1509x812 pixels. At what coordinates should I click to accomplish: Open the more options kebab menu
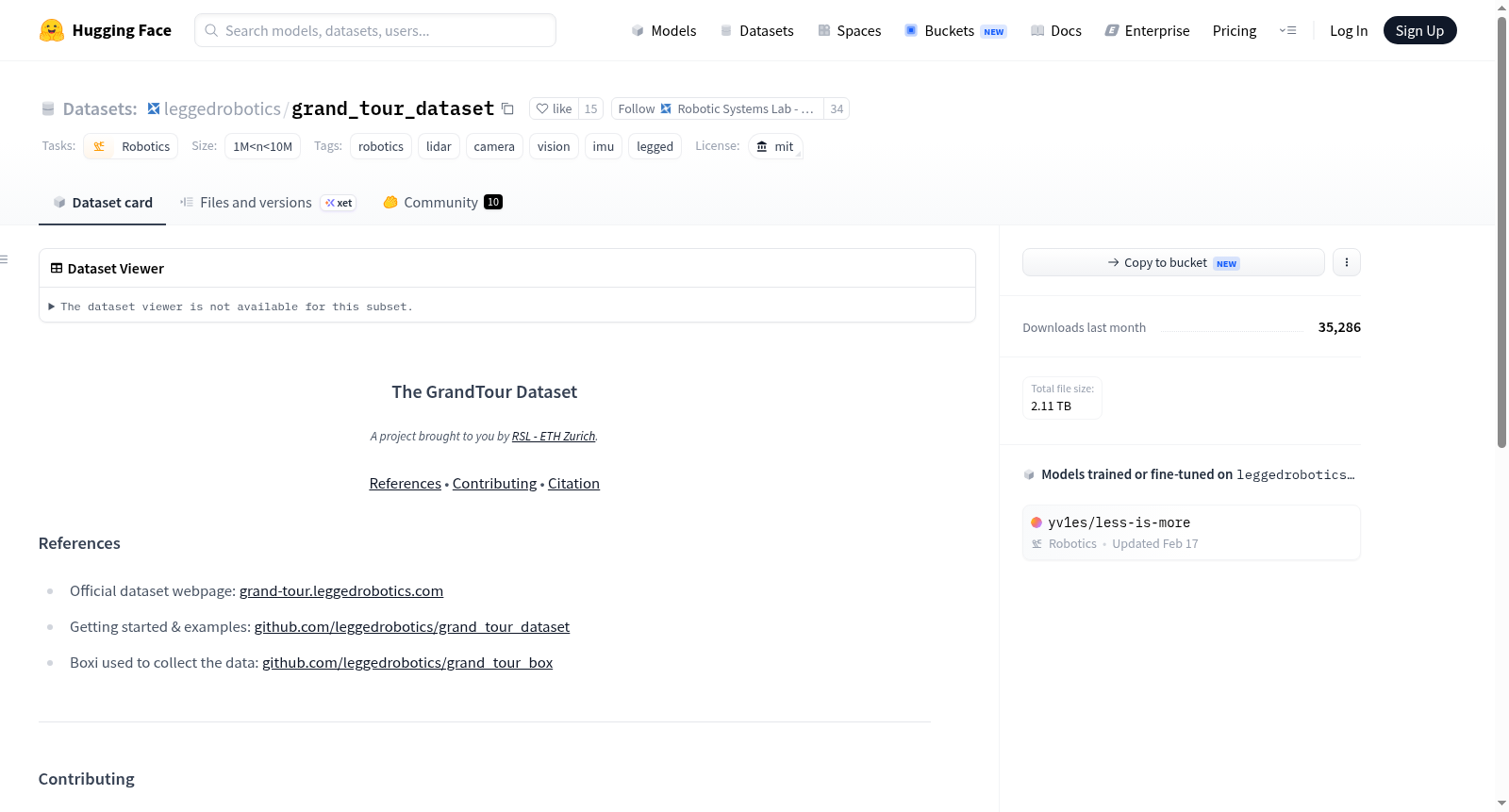click(1347, 262)
